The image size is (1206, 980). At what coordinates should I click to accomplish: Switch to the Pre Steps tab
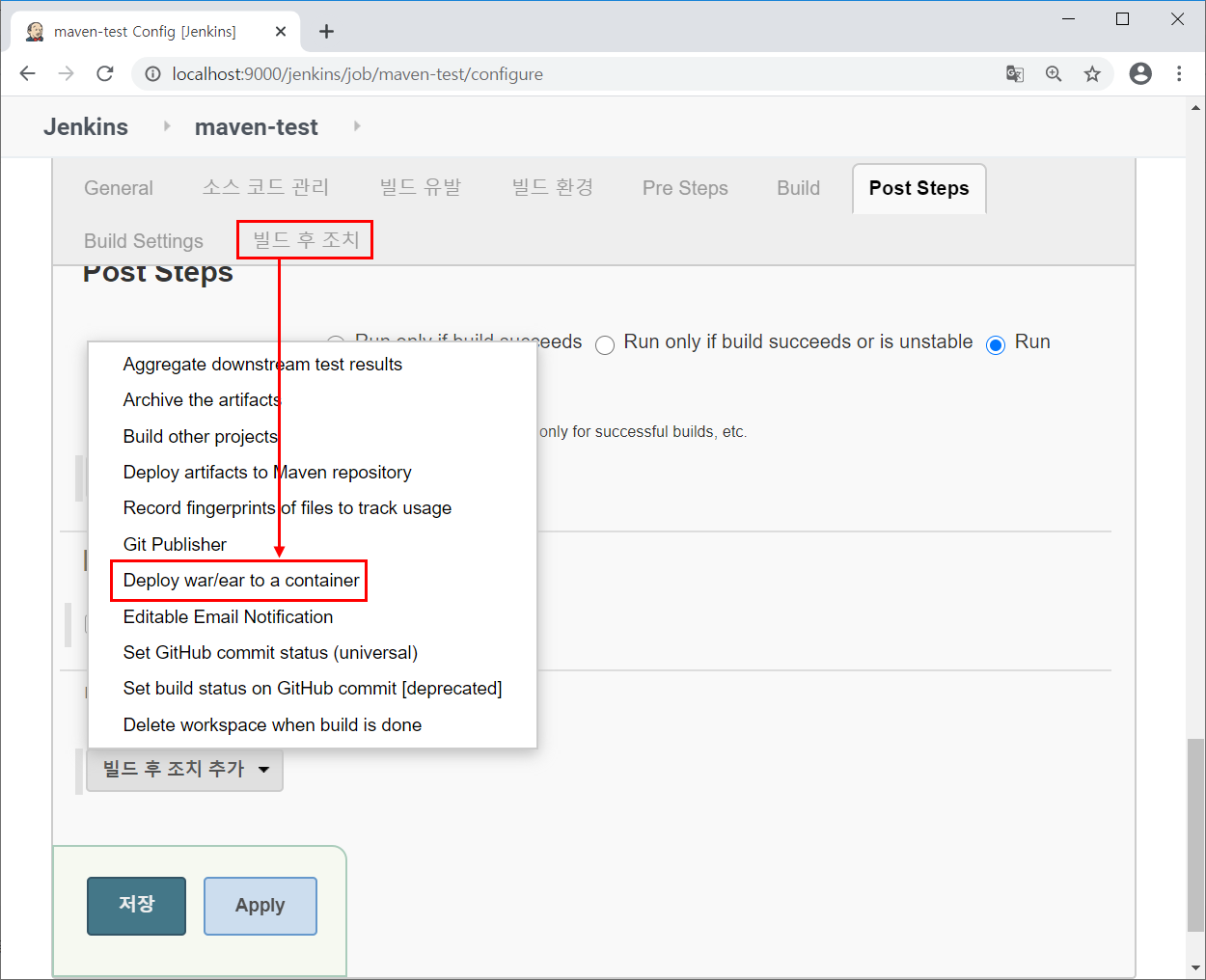685,188
